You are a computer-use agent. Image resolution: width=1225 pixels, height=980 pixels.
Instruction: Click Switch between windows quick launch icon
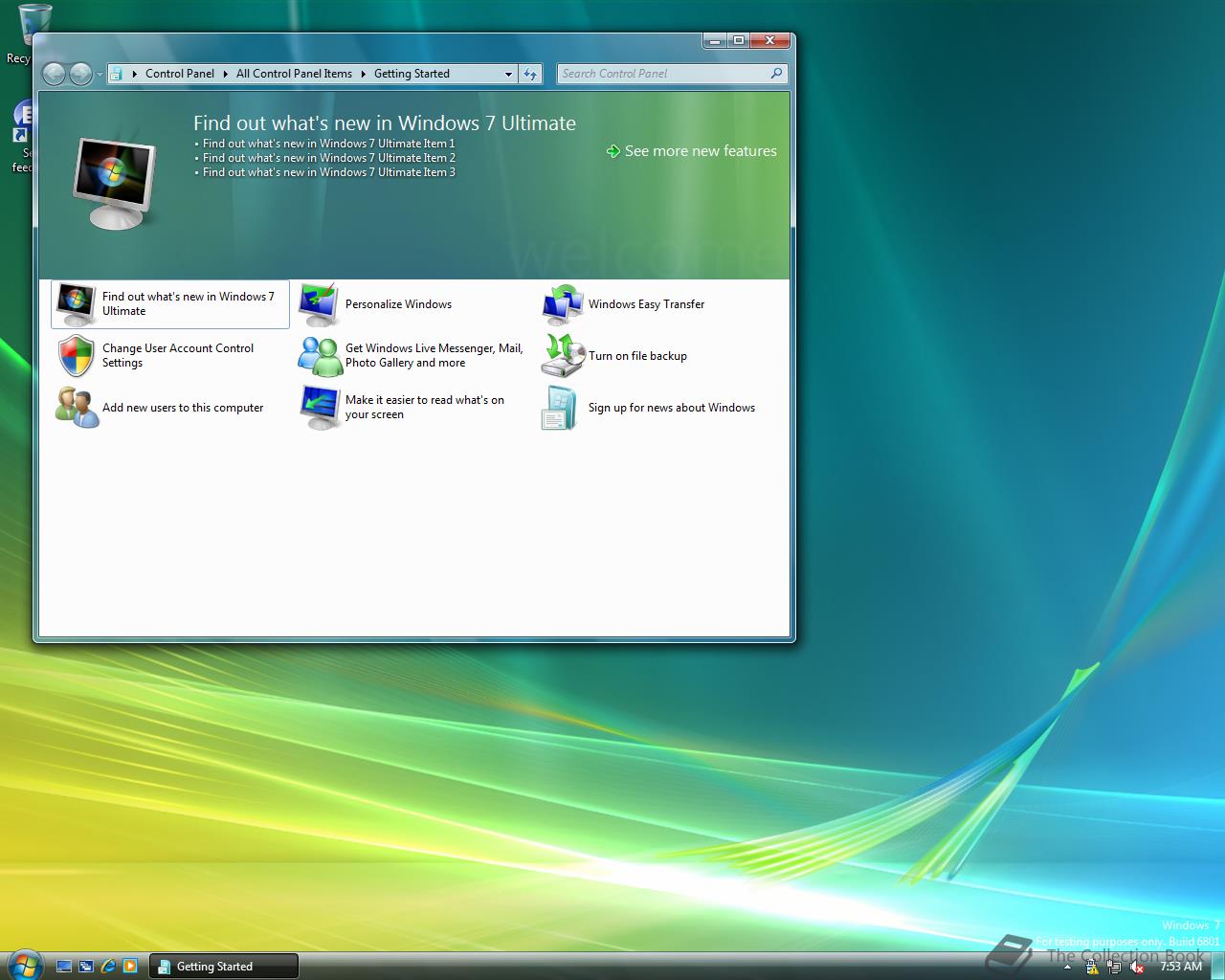86,967
